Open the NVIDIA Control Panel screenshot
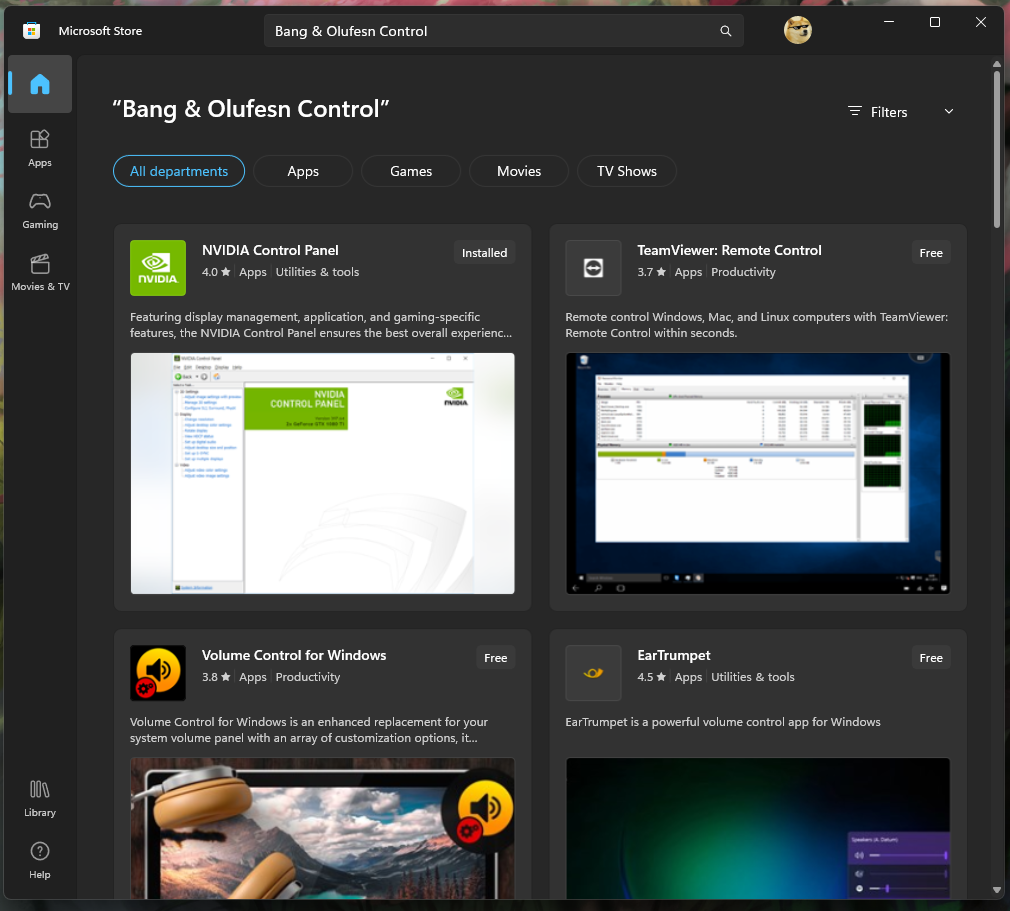Image resolution: width=1010 pixels, height=911 pixels. [x=323, y=473]
